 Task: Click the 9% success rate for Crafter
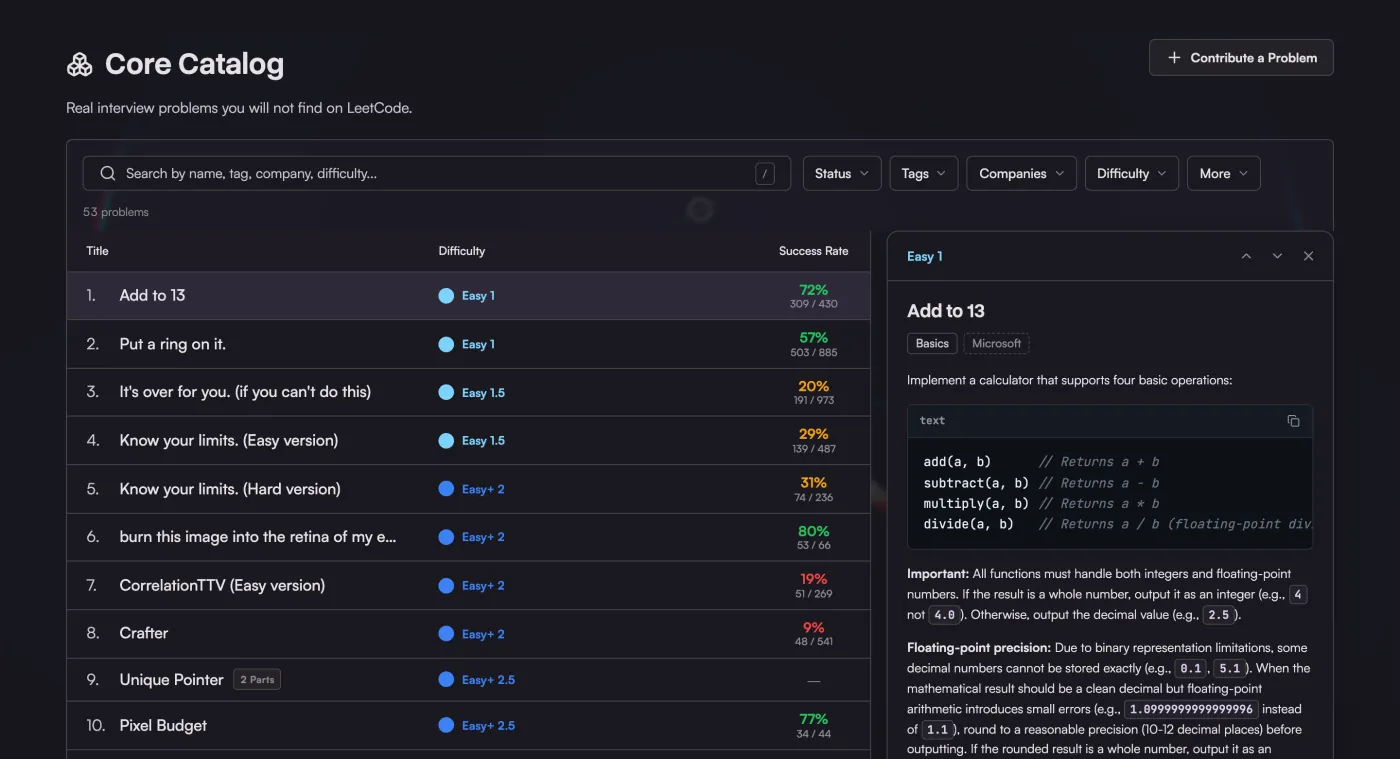[x=813, y=628]
